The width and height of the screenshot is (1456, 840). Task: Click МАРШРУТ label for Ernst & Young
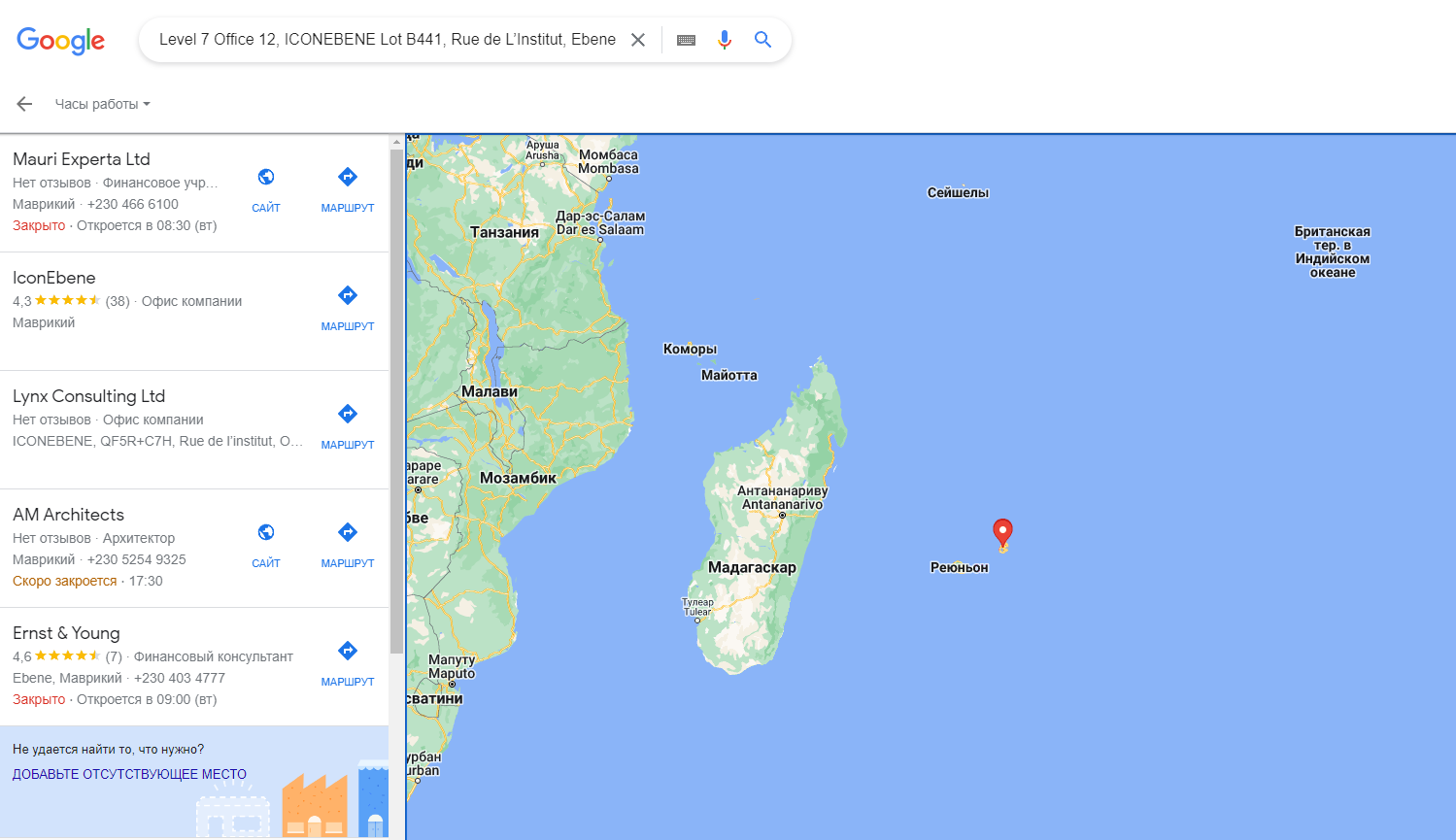[x=348, y=682]
